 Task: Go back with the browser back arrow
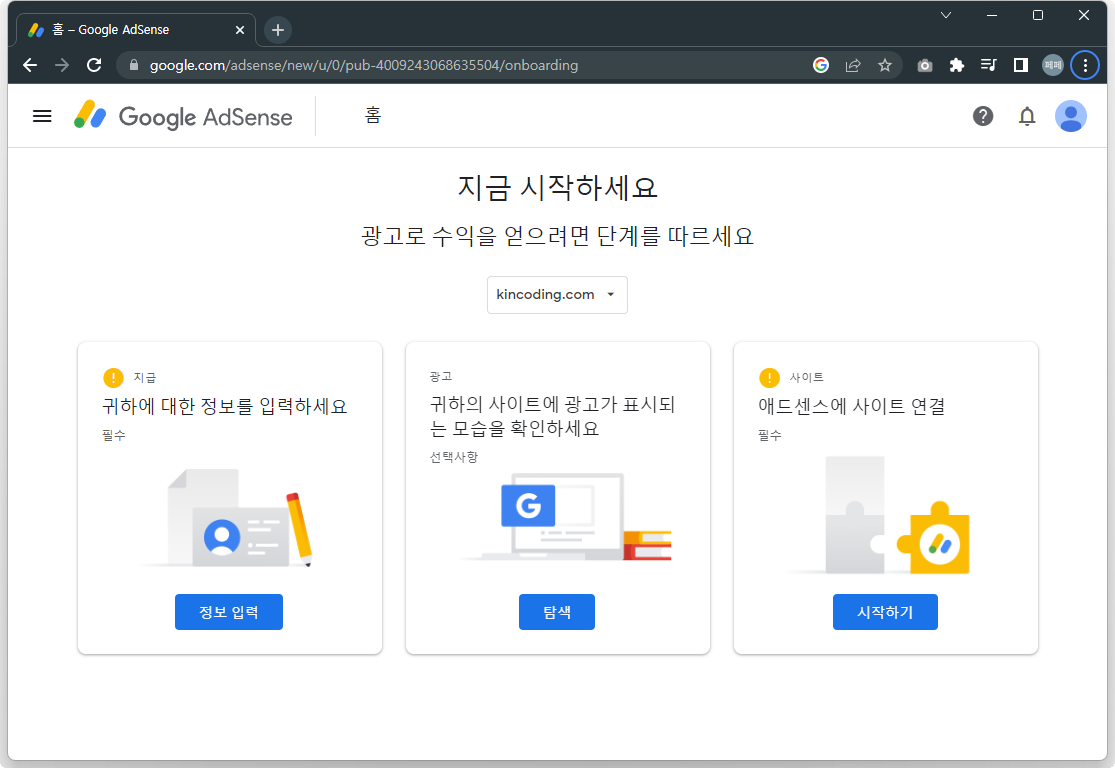[x=30, y=65]
